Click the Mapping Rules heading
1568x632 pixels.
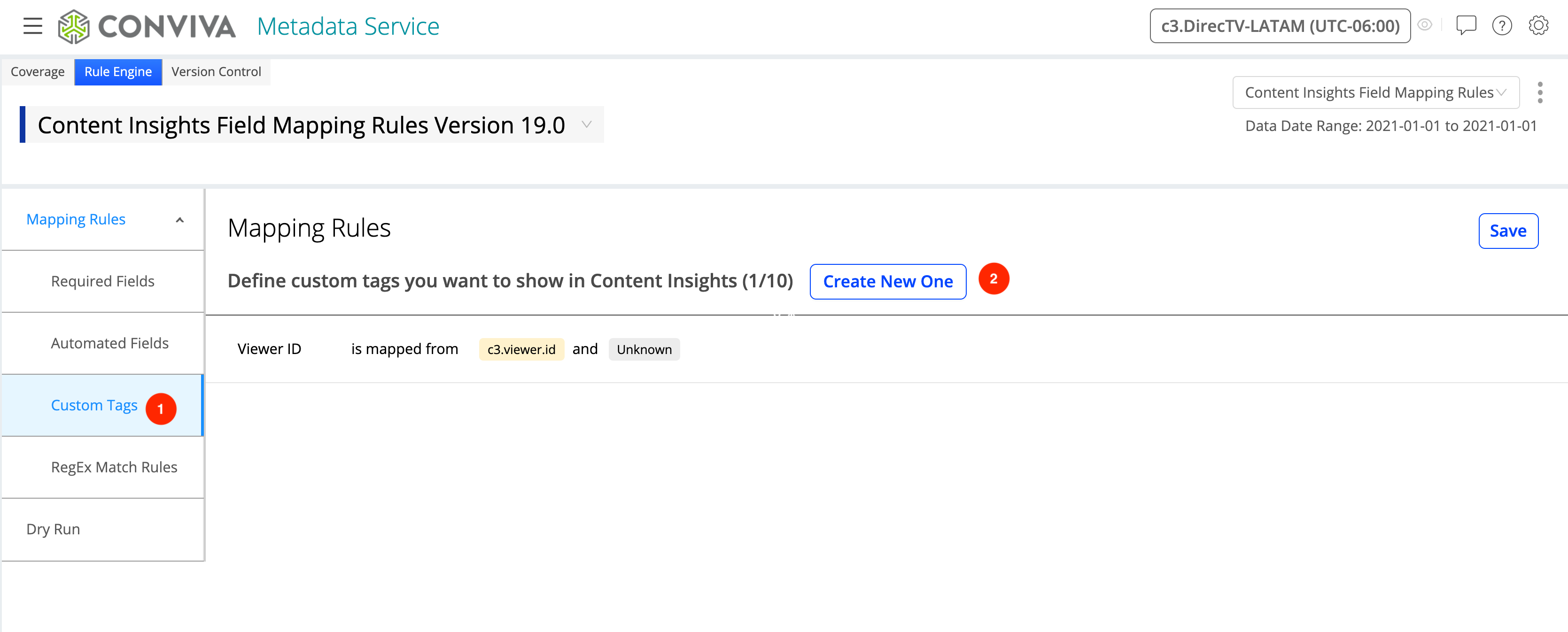(x=309, y=229)
